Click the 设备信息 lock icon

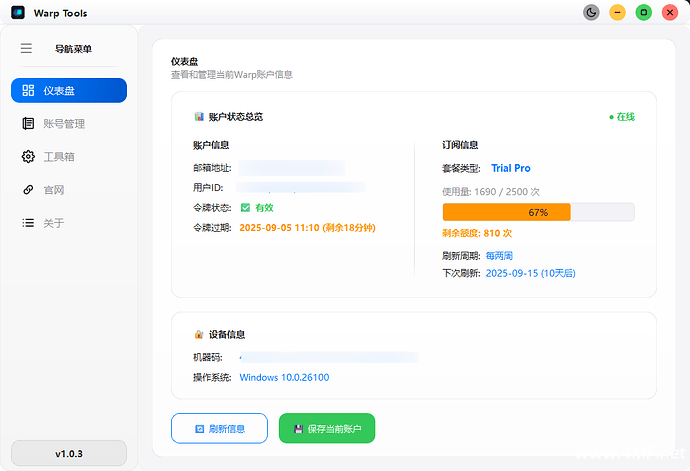[199, 334]
